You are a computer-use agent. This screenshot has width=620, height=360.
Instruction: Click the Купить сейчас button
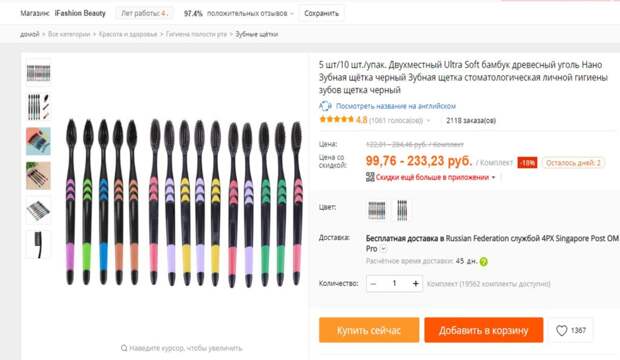coord(369,330)
